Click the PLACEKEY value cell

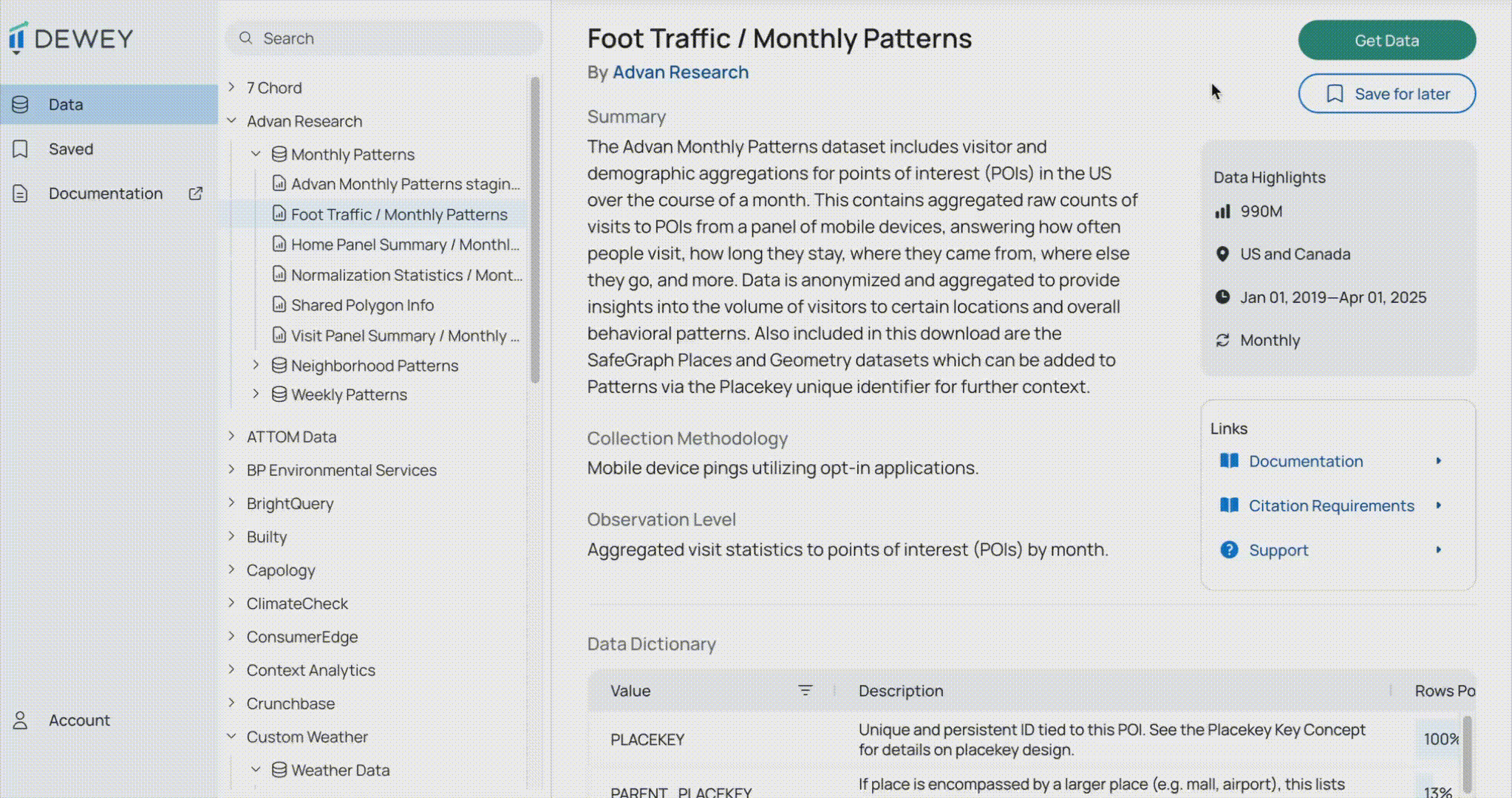tap(647, 740)
